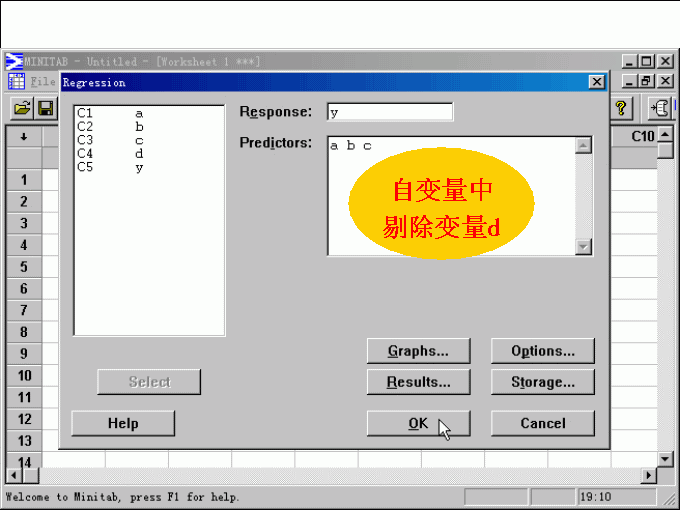Open the Results... sub-dialog
The height and width of the screenshot is (510, 680).
pyautogui.click(x=418, y=382)
